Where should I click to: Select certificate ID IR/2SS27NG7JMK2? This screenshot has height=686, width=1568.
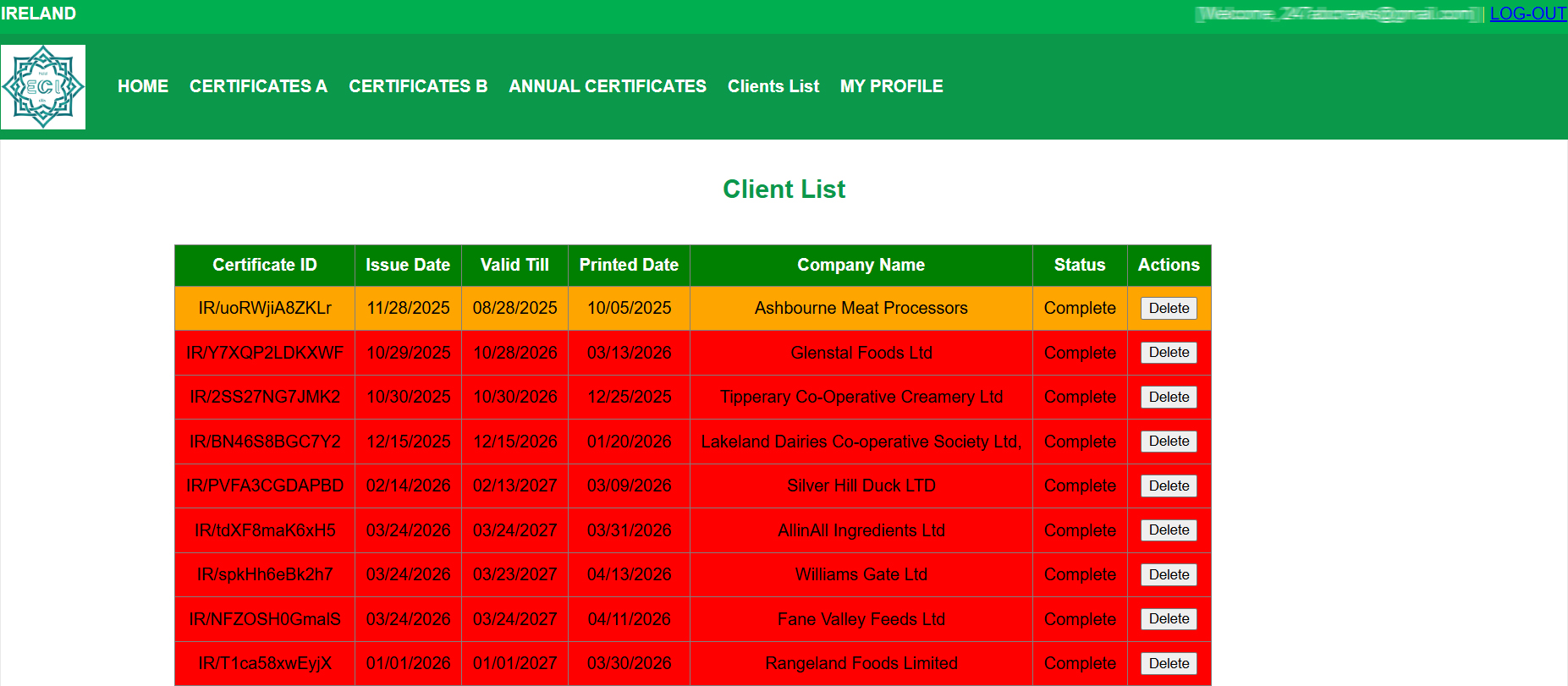265,397
